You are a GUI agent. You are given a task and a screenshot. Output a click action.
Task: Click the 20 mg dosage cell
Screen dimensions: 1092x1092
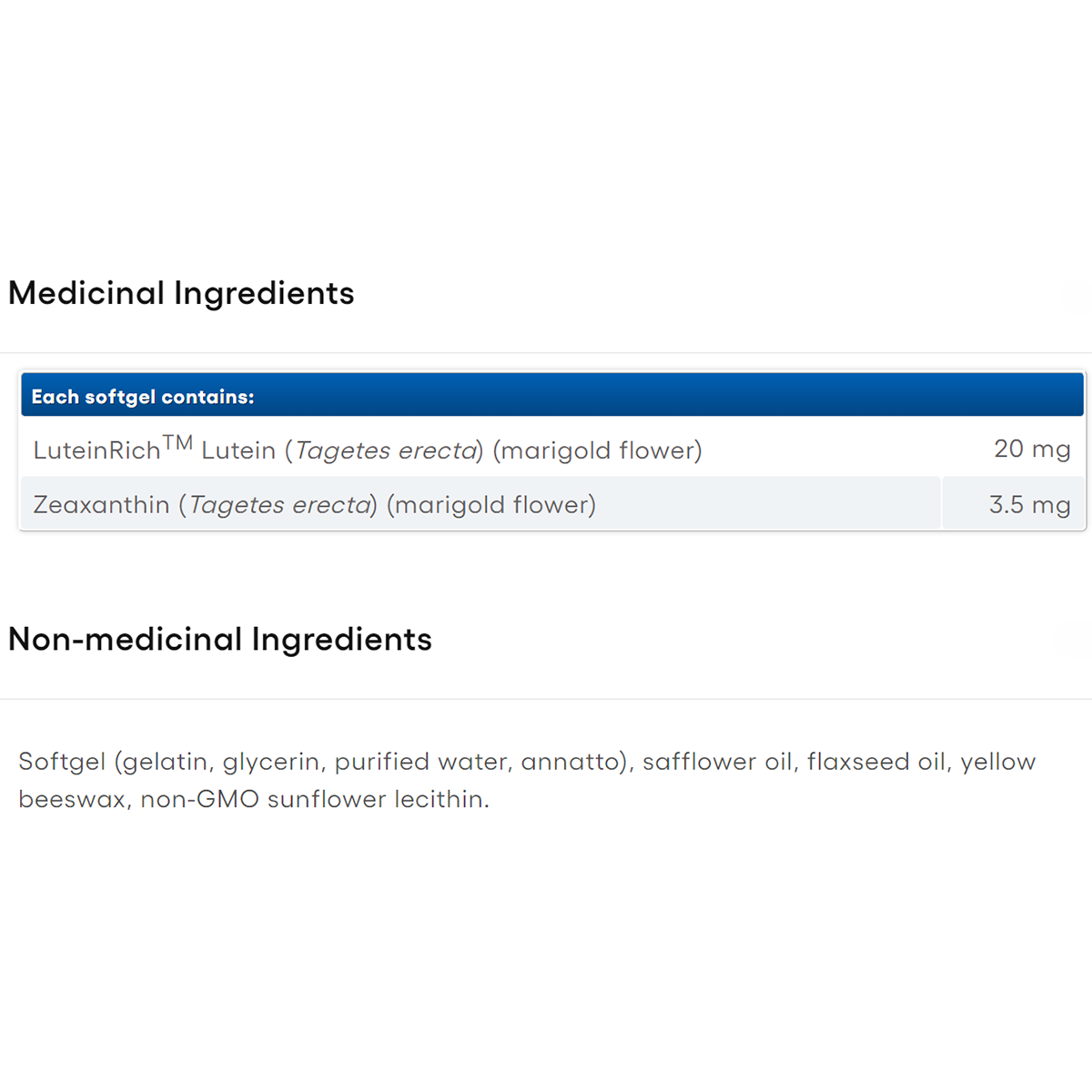click(1031, 449)
